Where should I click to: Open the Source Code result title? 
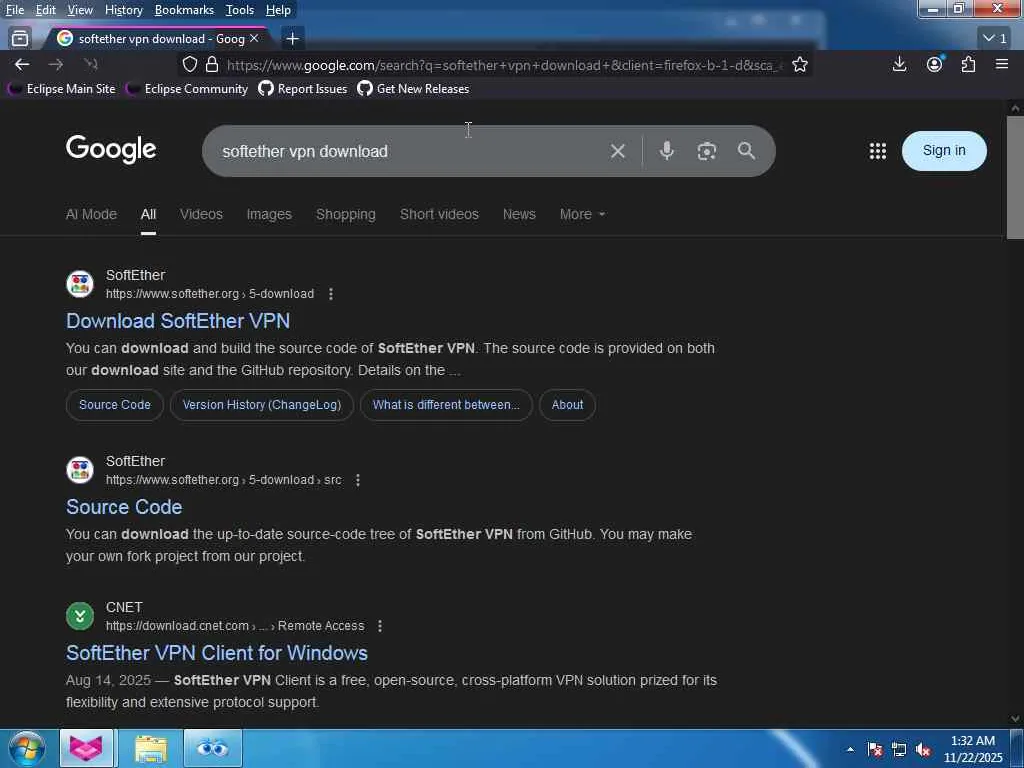point(124,507)
